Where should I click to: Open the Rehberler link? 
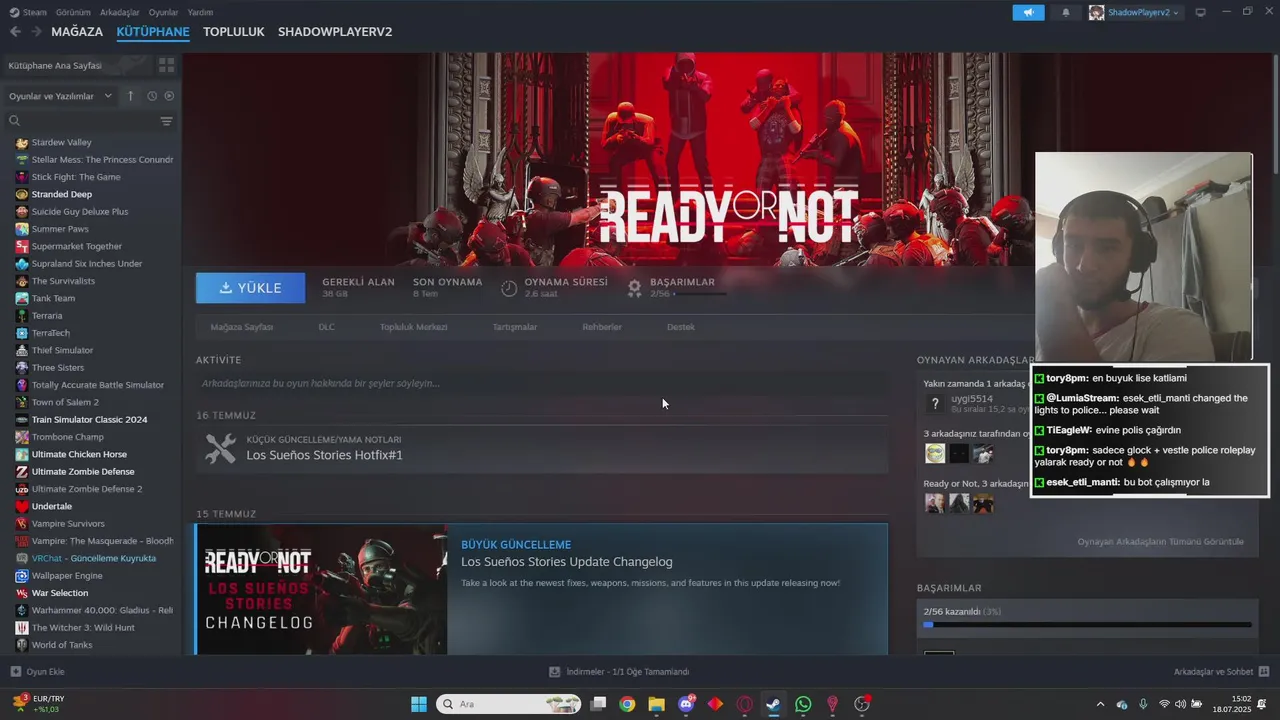pos(602,327)
